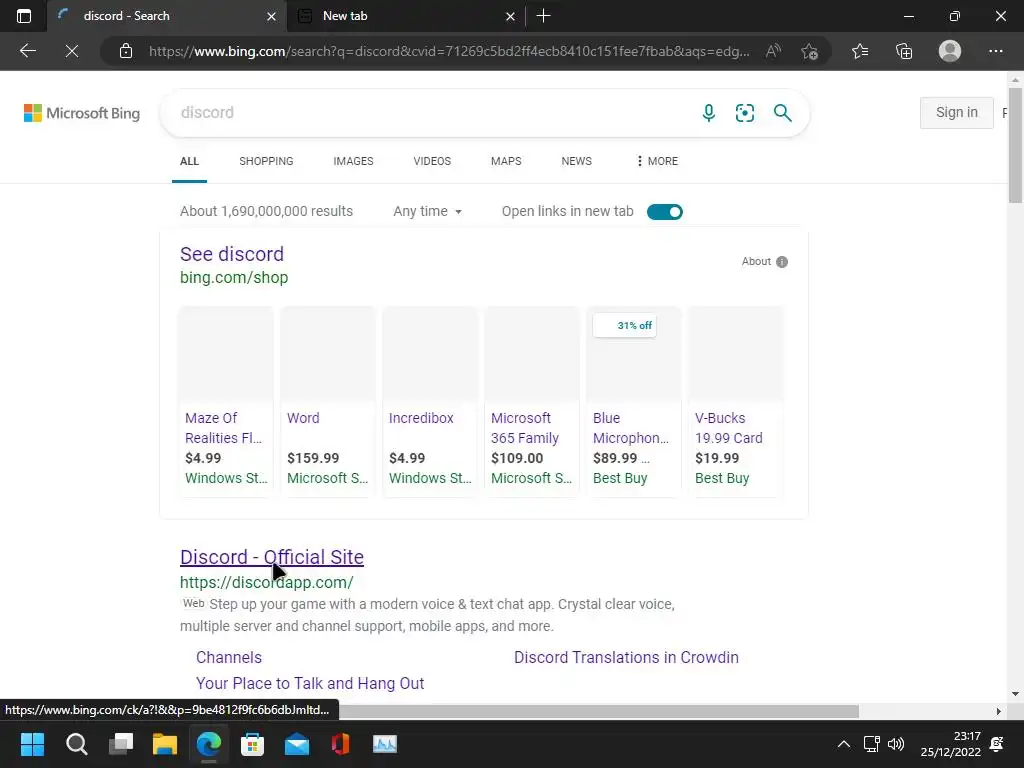Open Discord Translations in Crowdin link
The height and width of the screenshot is (768, 1024).
click(x=626, y=658)
